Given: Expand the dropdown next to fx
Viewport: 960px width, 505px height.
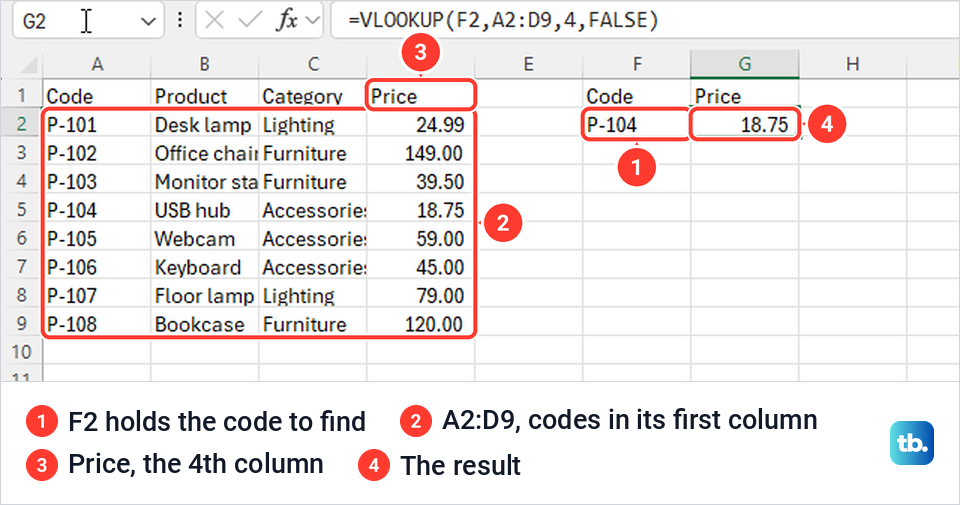Looking at the screenshot, I should (312, 21).
